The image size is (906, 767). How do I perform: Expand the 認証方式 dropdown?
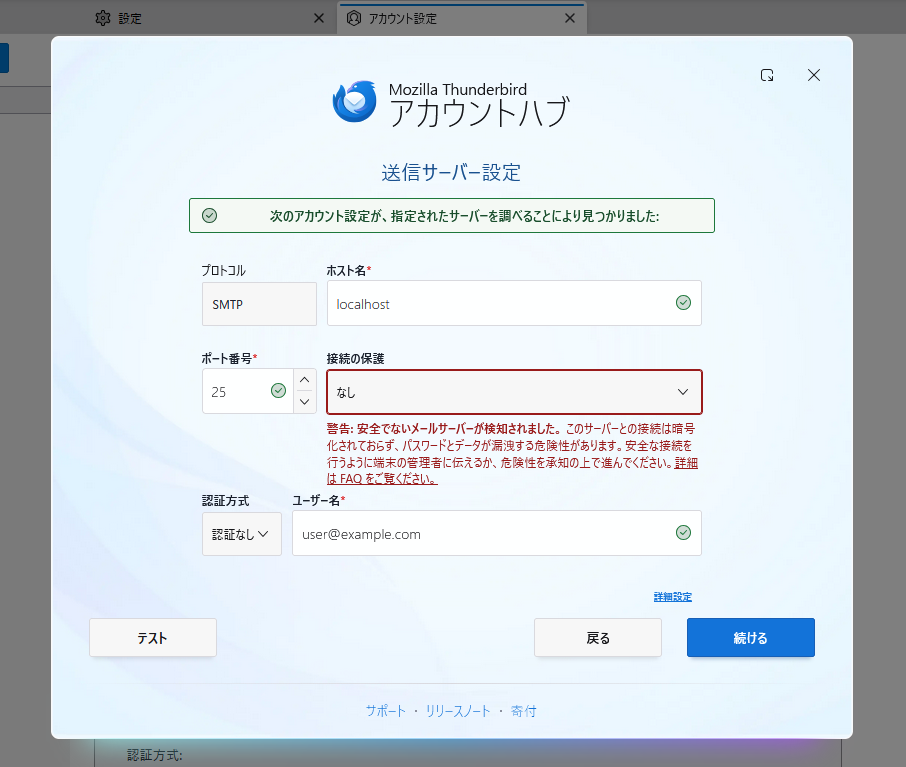[242, 534]
